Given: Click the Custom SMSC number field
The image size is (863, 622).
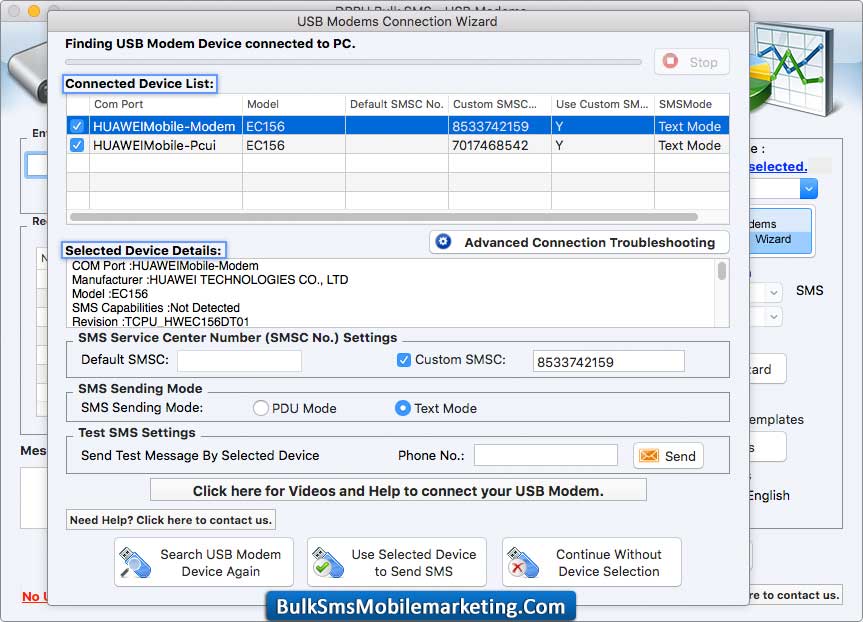Looking at the screenshot, I should (x=608, y=362).
